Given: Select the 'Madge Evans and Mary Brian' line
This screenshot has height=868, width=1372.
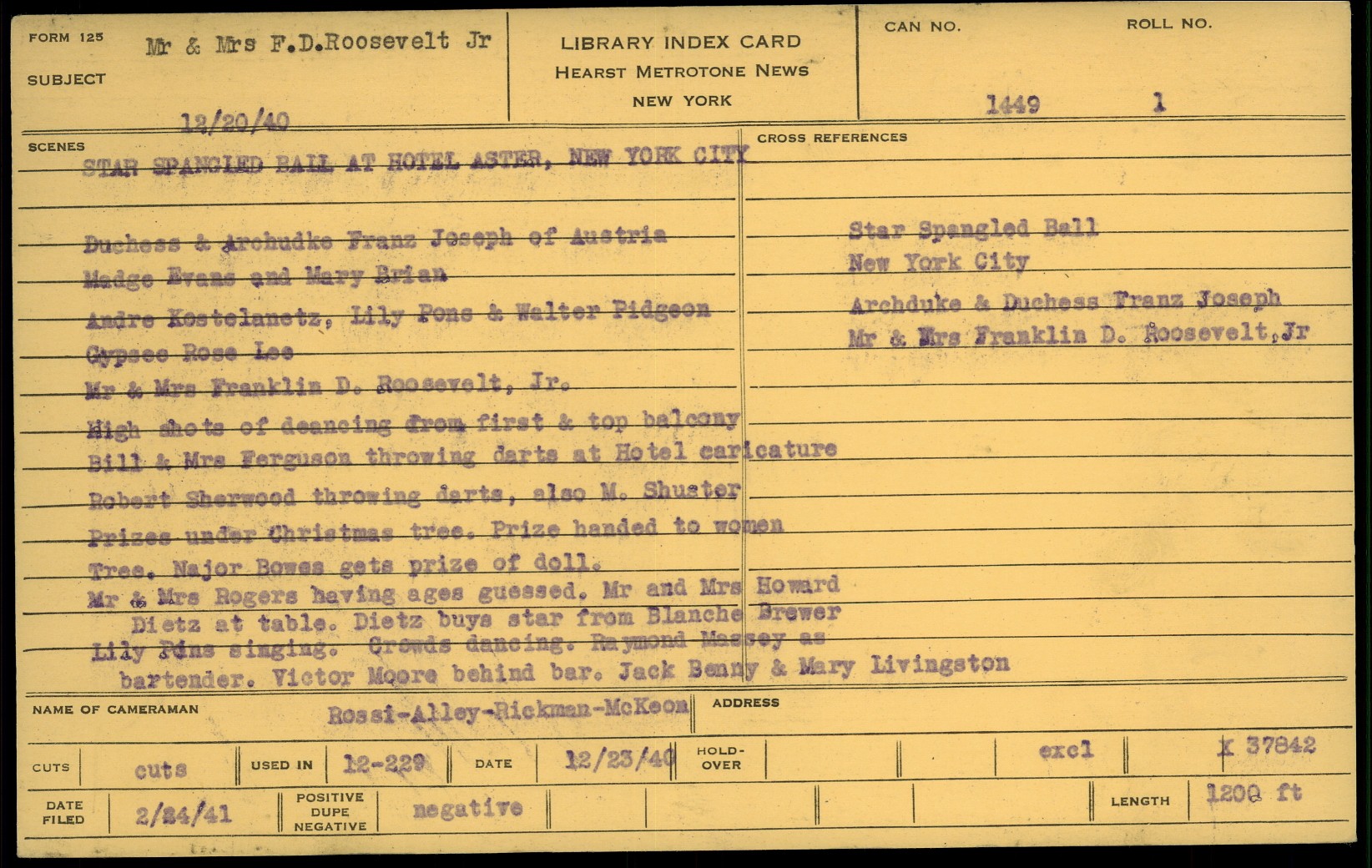Looking at the screenshot, I should pyautogui.click(x=265, y=276).
